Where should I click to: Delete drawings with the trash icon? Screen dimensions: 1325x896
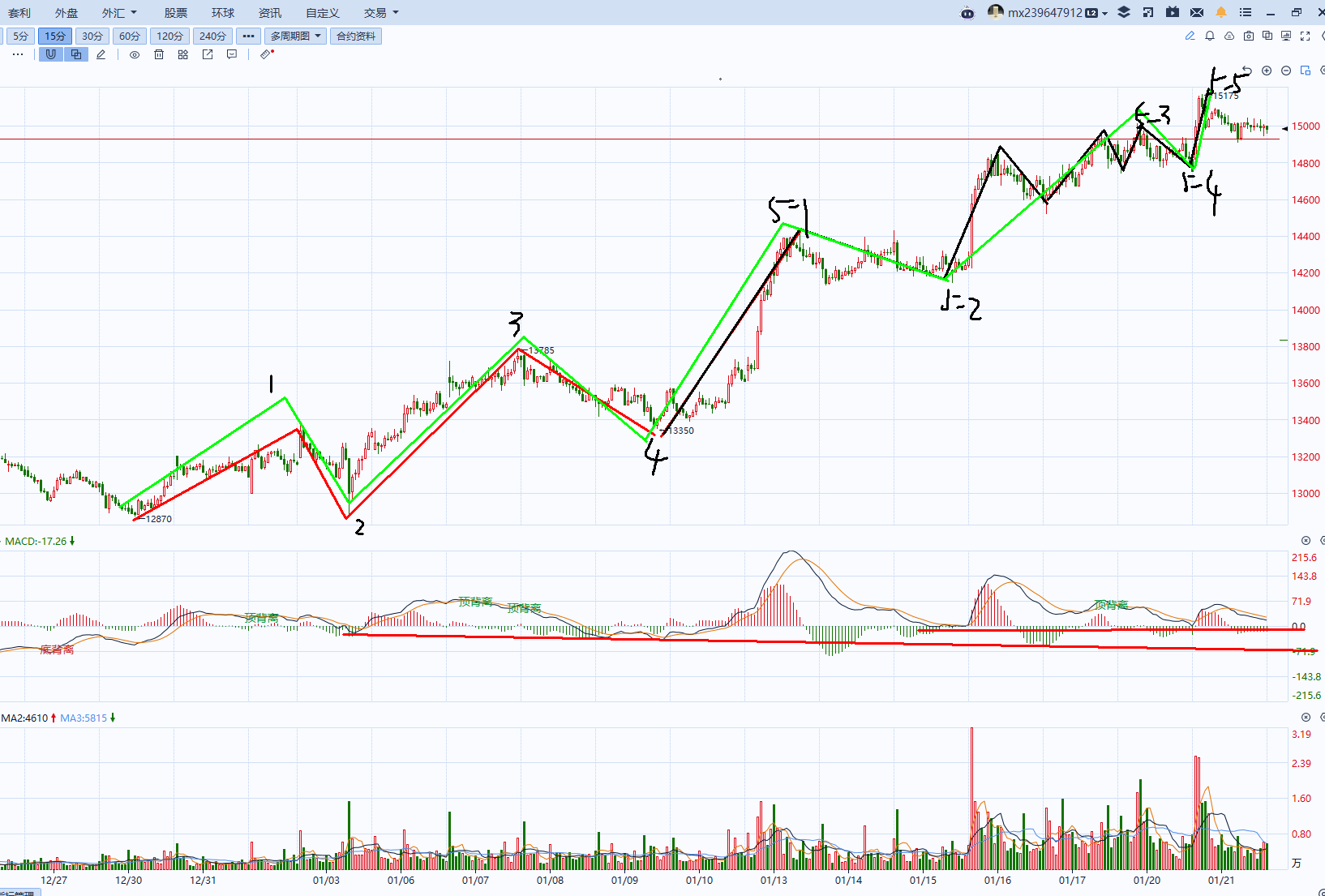159,54
